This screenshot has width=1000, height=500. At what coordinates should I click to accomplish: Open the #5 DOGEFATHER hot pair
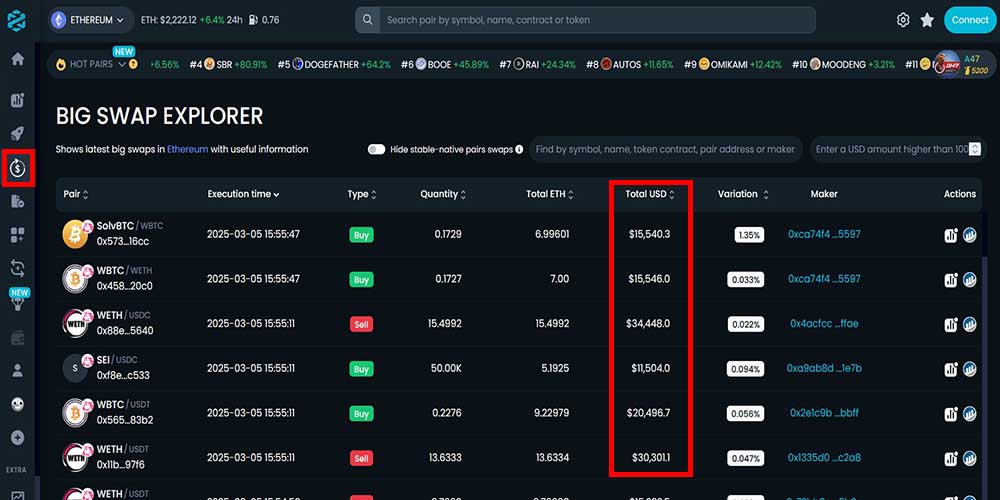(x=334, y=64)
